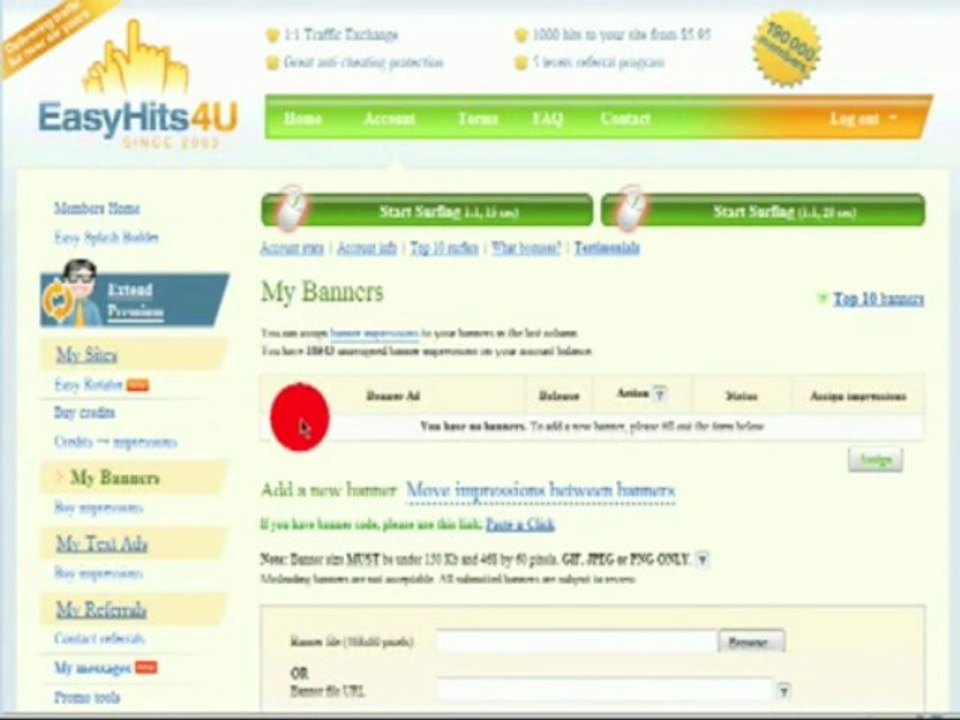960x720 pixels.
Task: Open My Sites in sidebar
Action: 86,354
